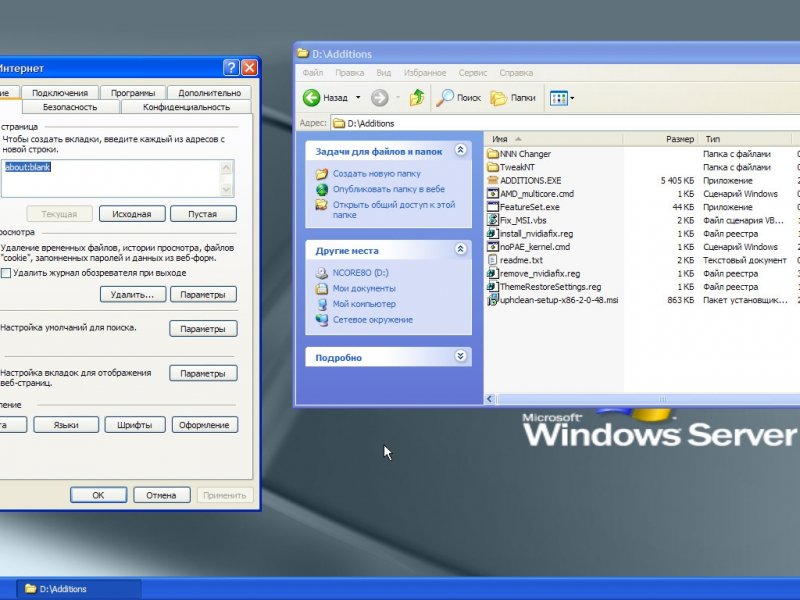Click the Удалить... browsing history button
Screen dimensions: 800x600
point(133,294)
